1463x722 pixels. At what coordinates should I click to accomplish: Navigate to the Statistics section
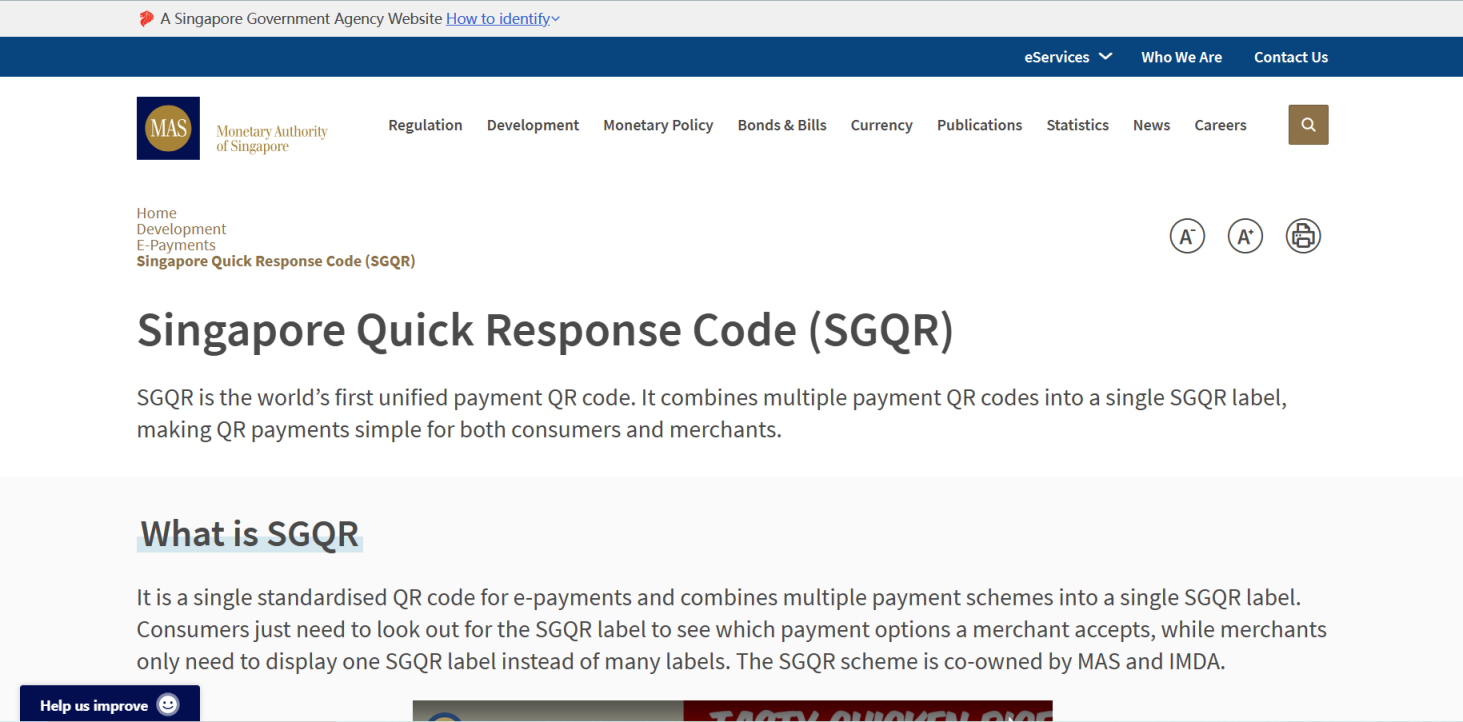1077,125
